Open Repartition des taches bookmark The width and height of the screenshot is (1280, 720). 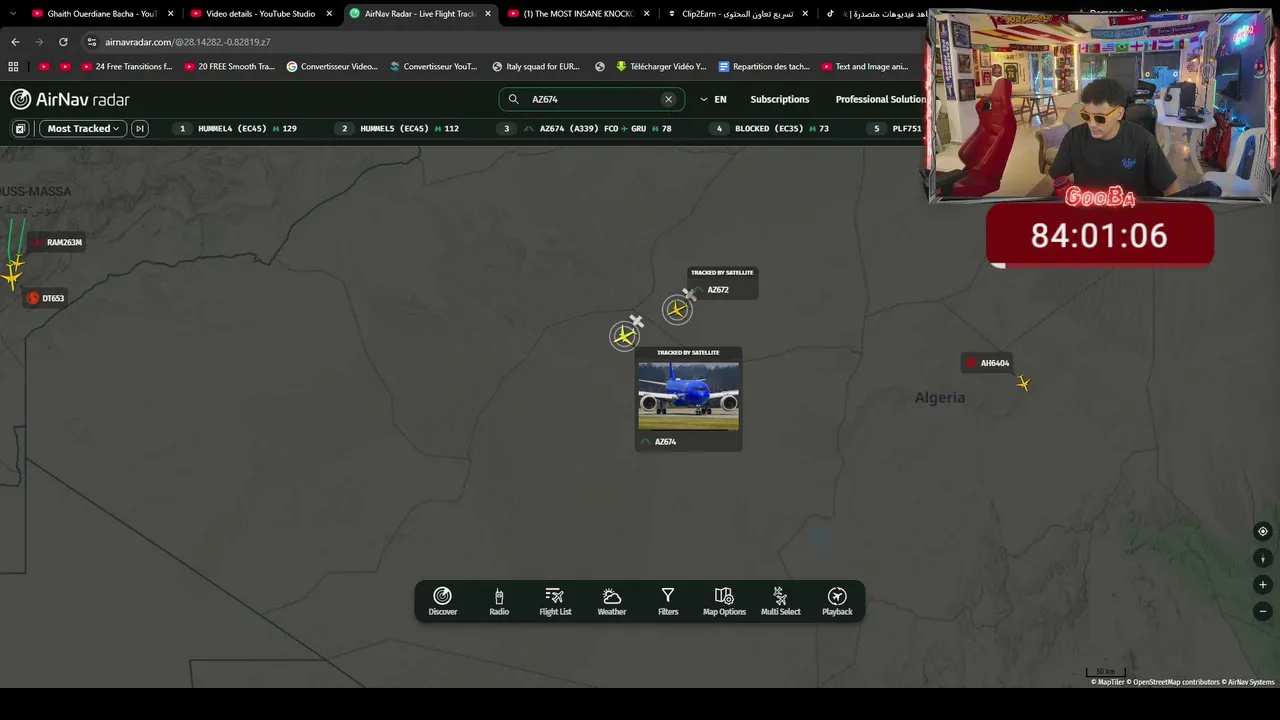[x=763, y=67]
